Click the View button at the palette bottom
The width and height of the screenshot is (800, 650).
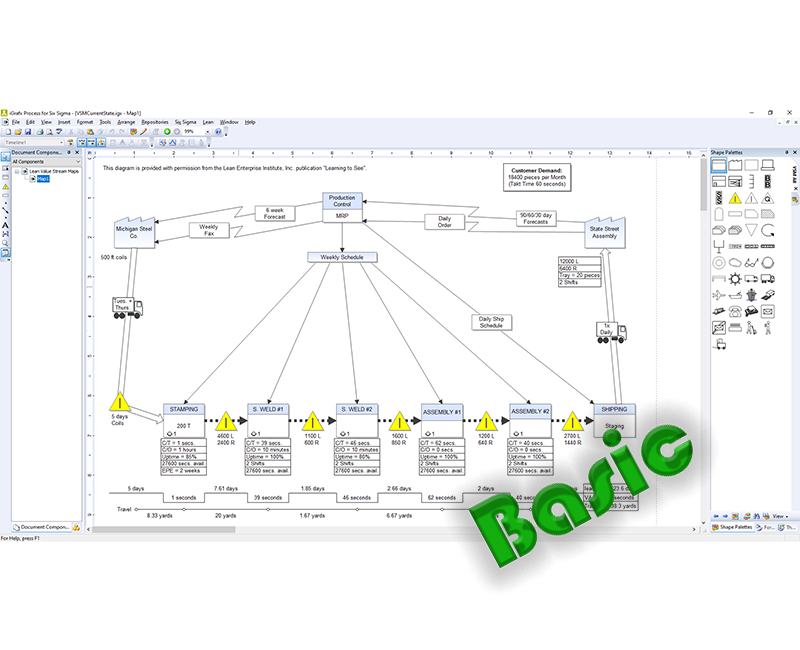click(x=778, y=516)
